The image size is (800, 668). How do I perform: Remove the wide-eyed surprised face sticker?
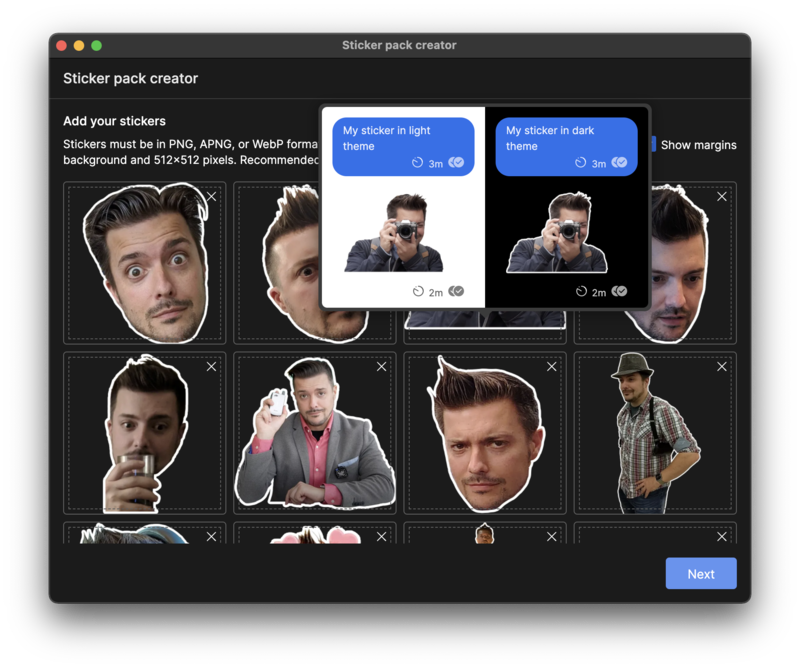click(211, 197)
